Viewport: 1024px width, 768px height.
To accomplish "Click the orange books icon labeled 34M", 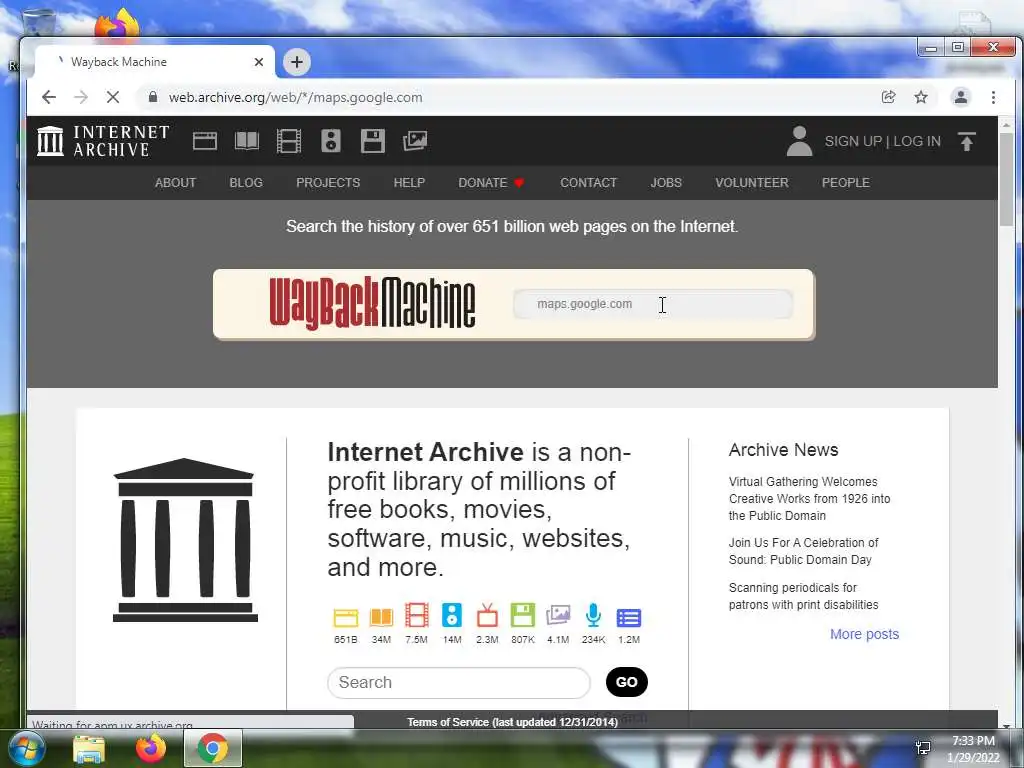I will 381,617.
